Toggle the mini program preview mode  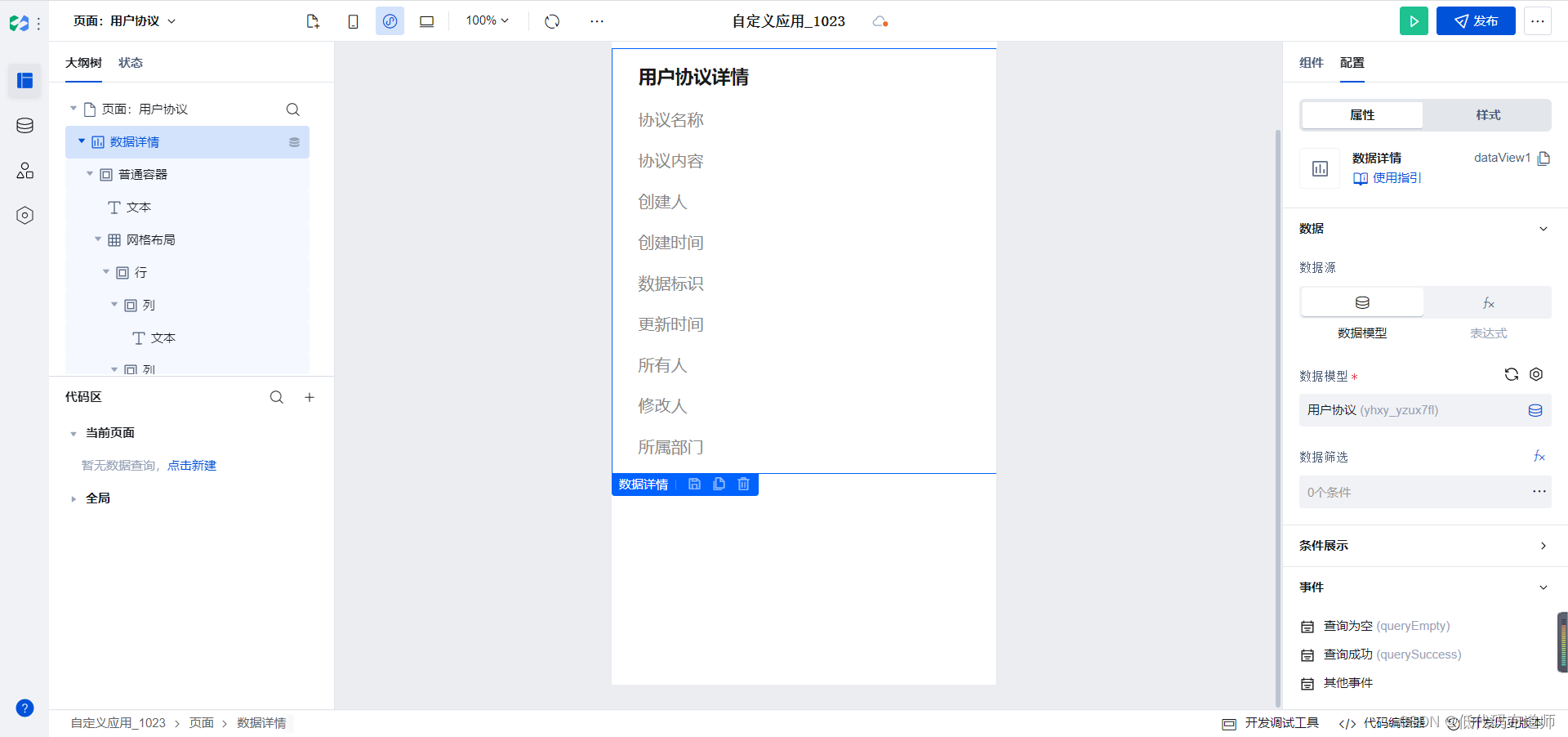click(390, 21)
